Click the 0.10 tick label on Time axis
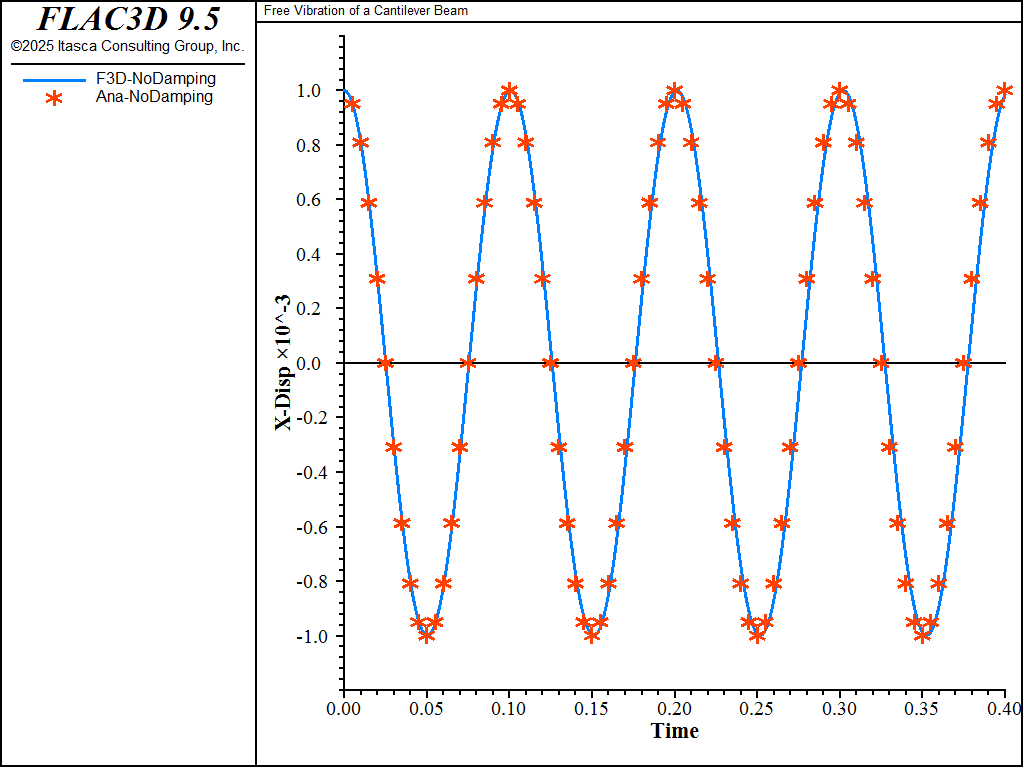Viewport: 1024px width, 768px height. [x=509, y=707]
